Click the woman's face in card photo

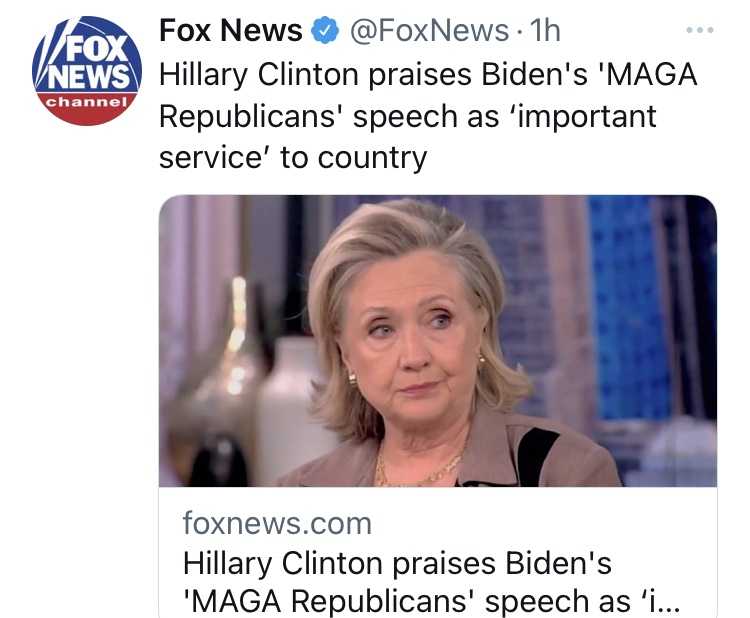[407, 335]
